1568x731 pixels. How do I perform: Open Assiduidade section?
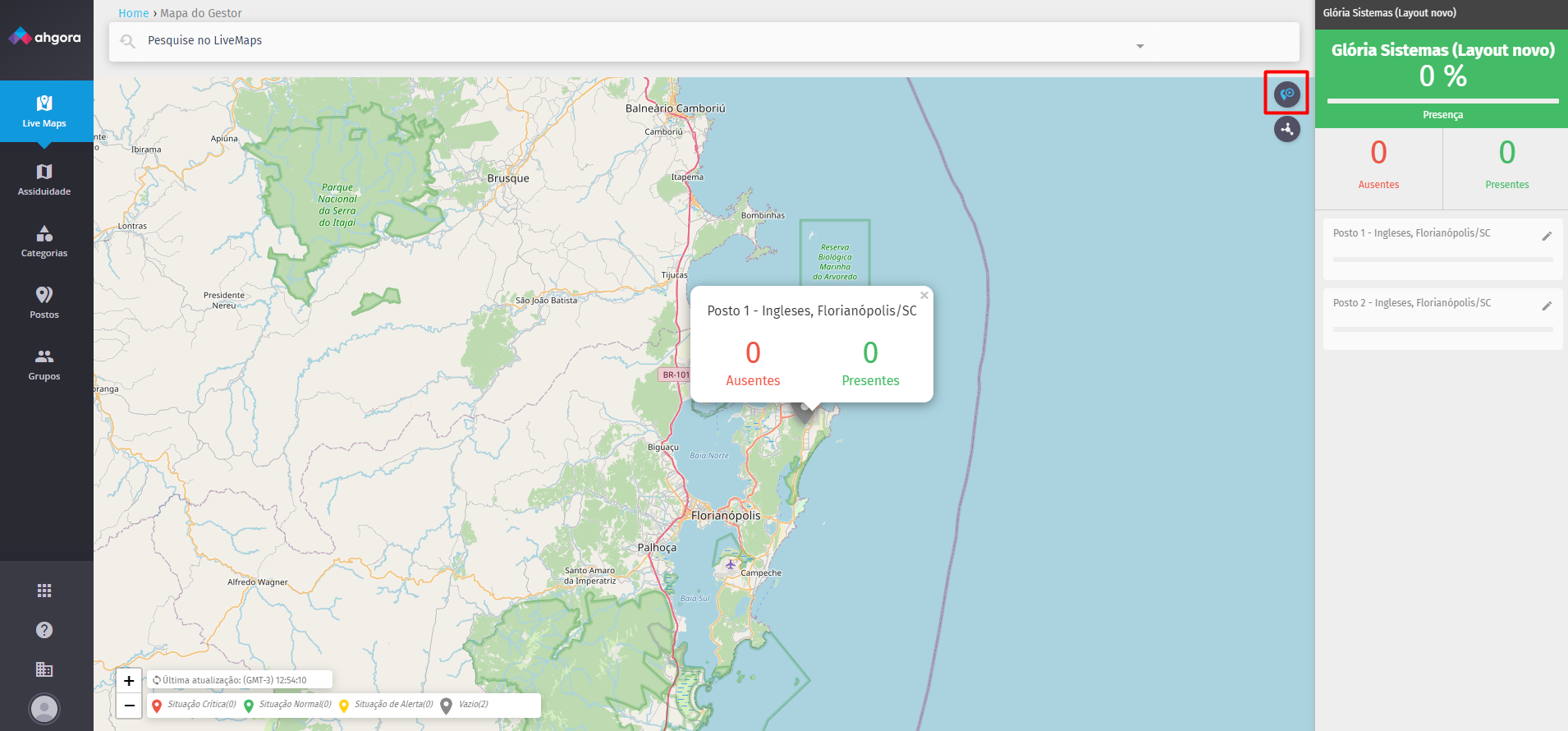44,179
